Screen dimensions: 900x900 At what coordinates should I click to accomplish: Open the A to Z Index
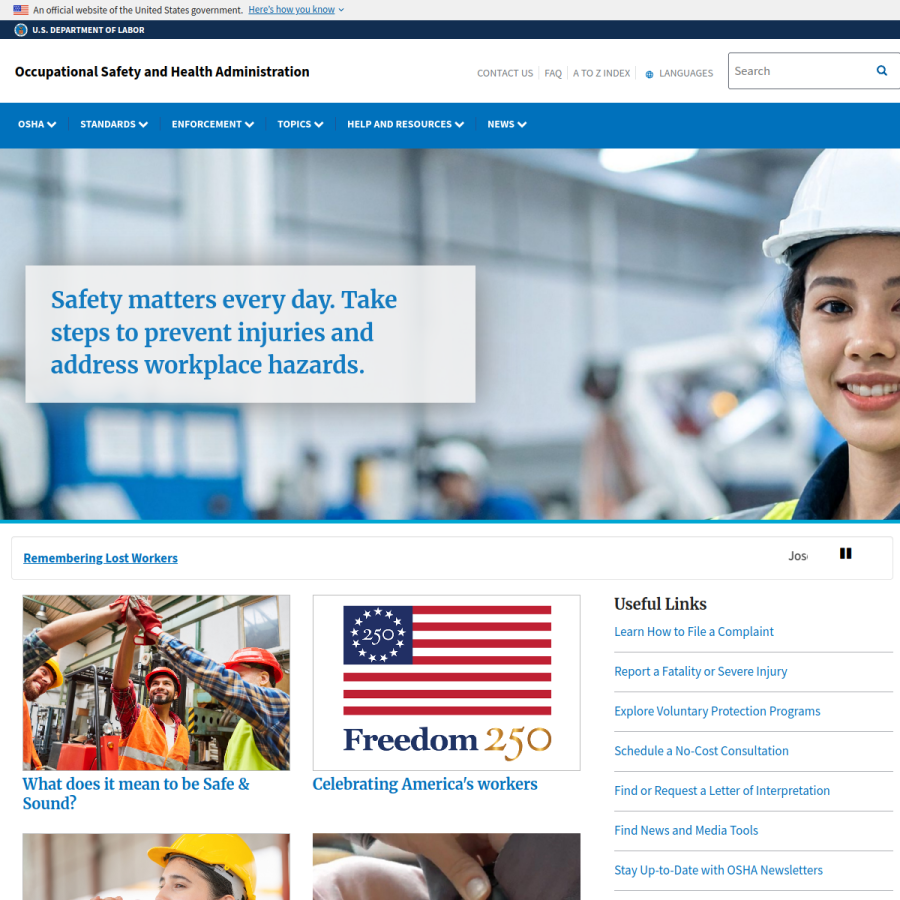[601, 73]
